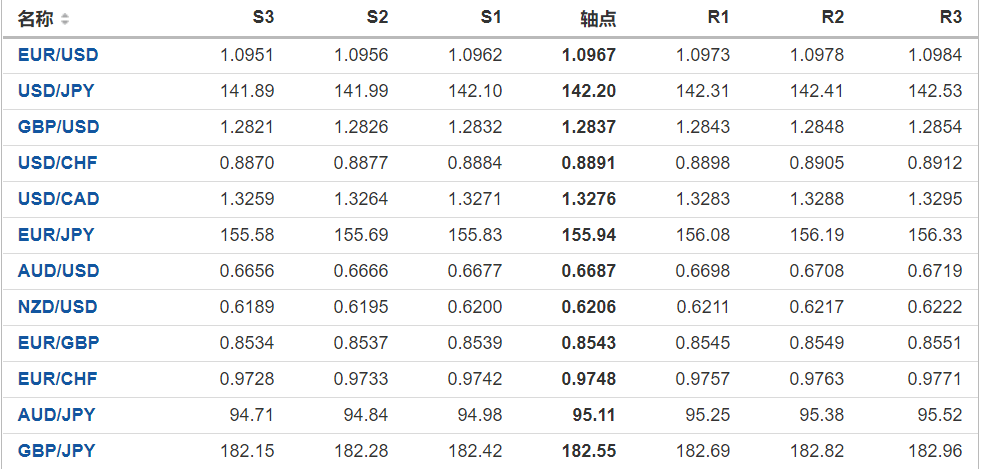The image size is (981, 469).
Task: Click the S3 column header
Action: click(x=263, y=18)
